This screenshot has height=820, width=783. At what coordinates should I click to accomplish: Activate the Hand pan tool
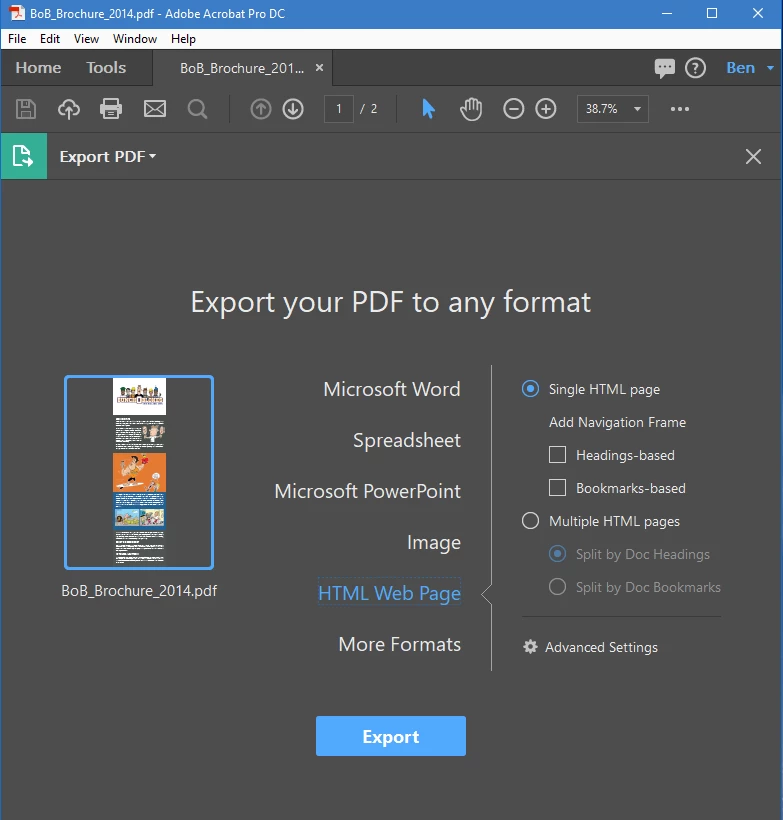pos(471,109)
